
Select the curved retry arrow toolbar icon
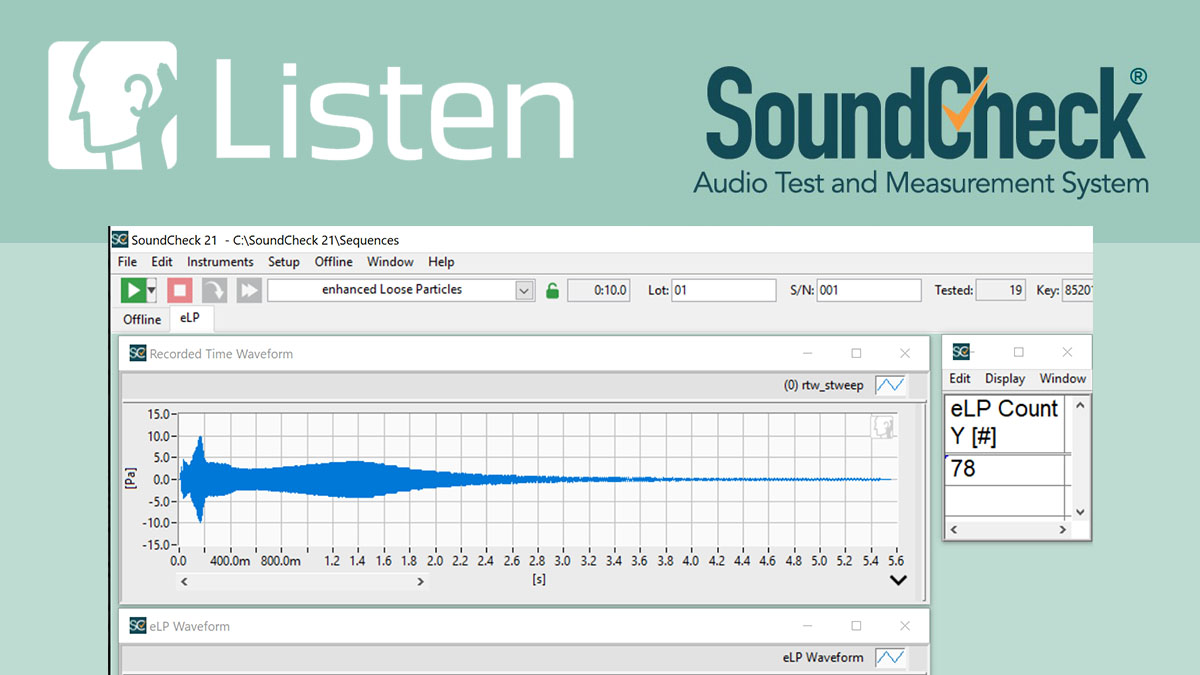click(x=212, y=289)
